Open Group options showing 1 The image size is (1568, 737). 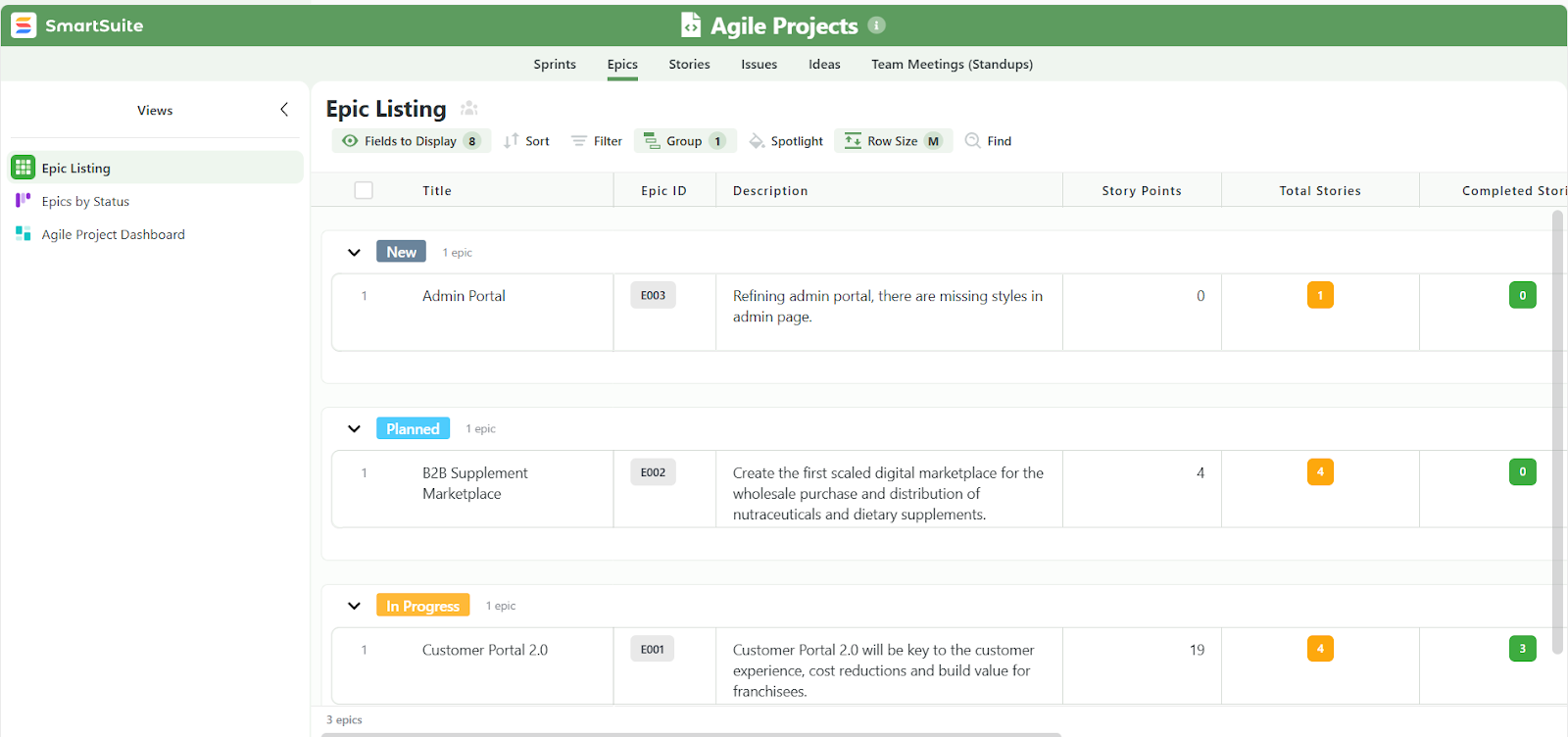[685, 141]
